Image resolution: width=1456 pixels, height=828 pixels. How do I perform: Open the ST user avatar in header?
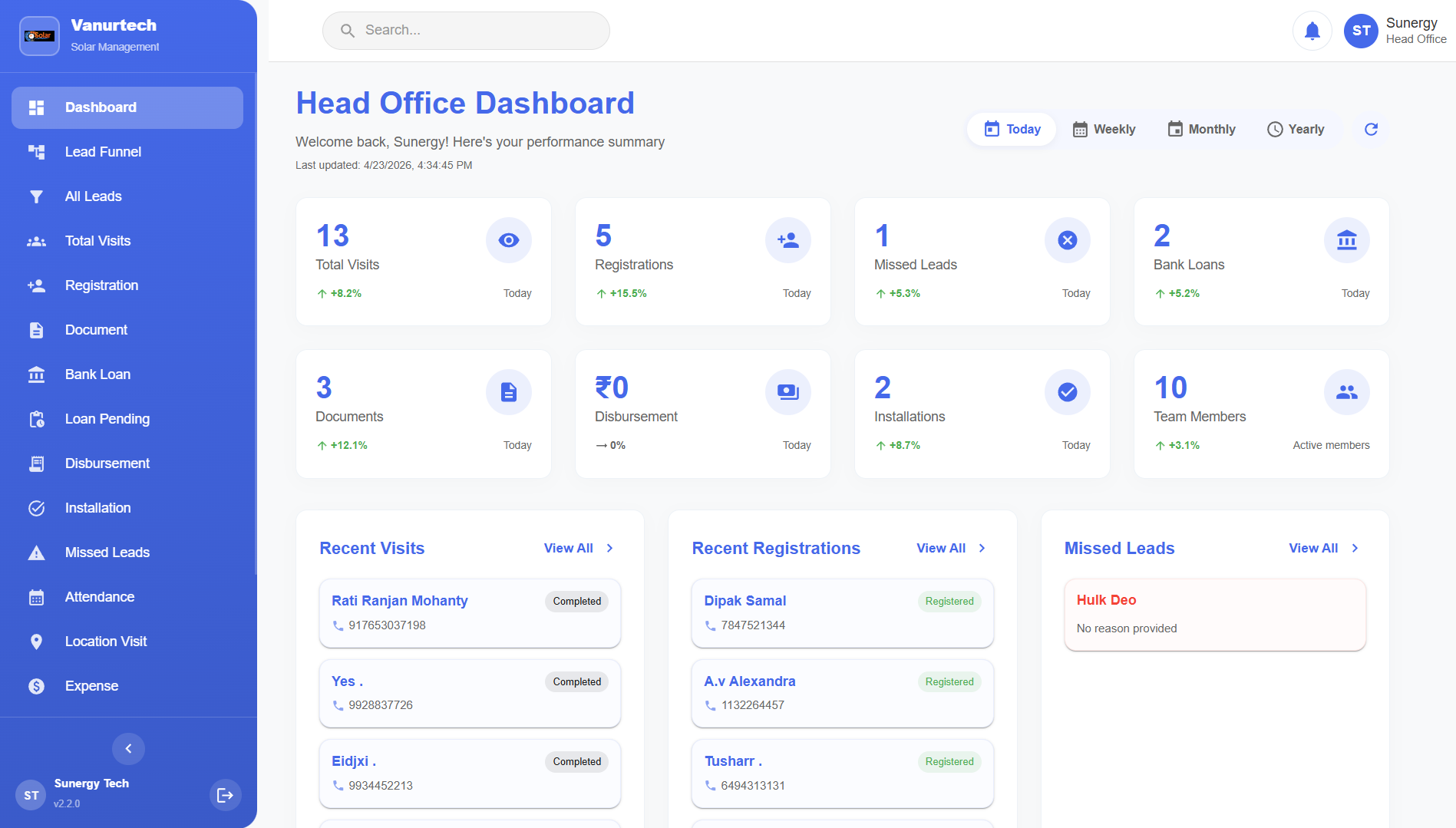tap(1361, 31)
